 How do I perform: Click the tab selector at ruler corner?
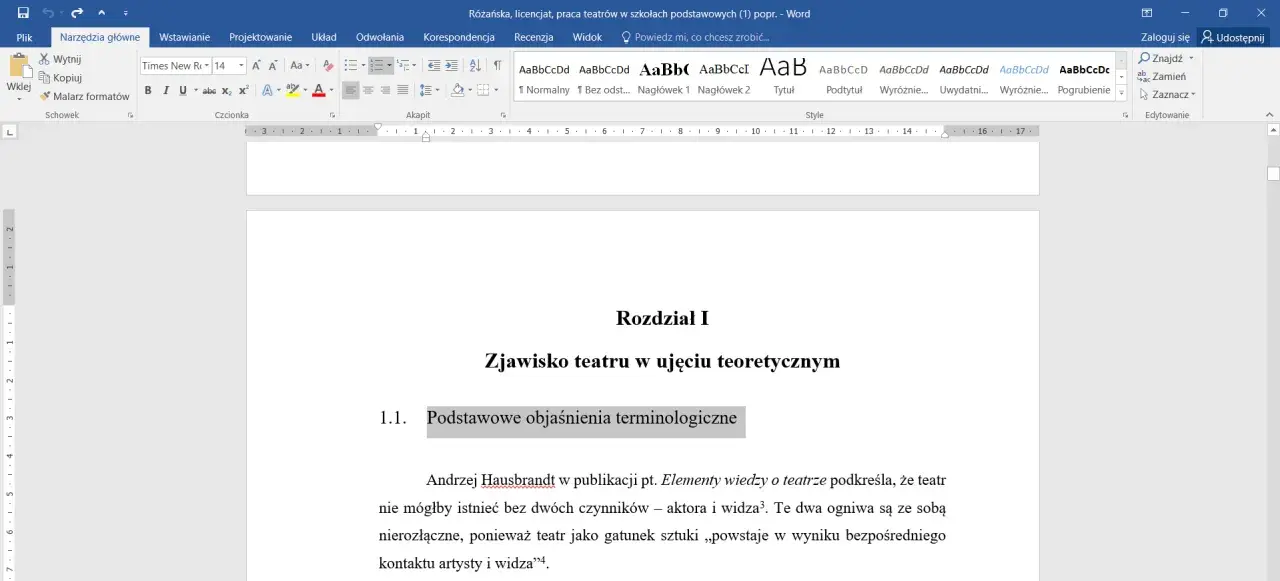point(9,131)
